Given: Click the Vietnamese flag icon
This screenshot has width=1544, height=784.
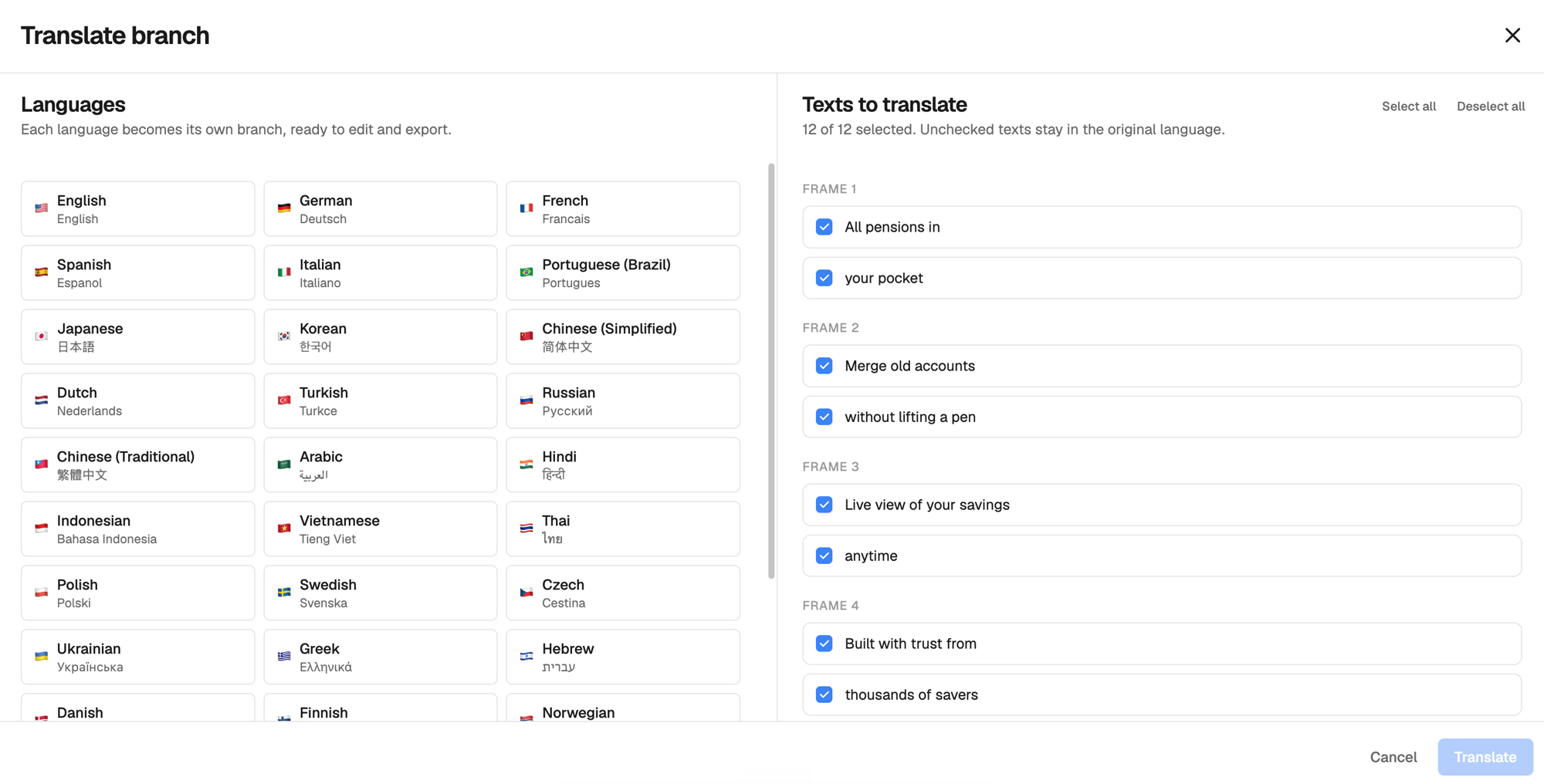Looking at the screenshot, I should point(284,529).
